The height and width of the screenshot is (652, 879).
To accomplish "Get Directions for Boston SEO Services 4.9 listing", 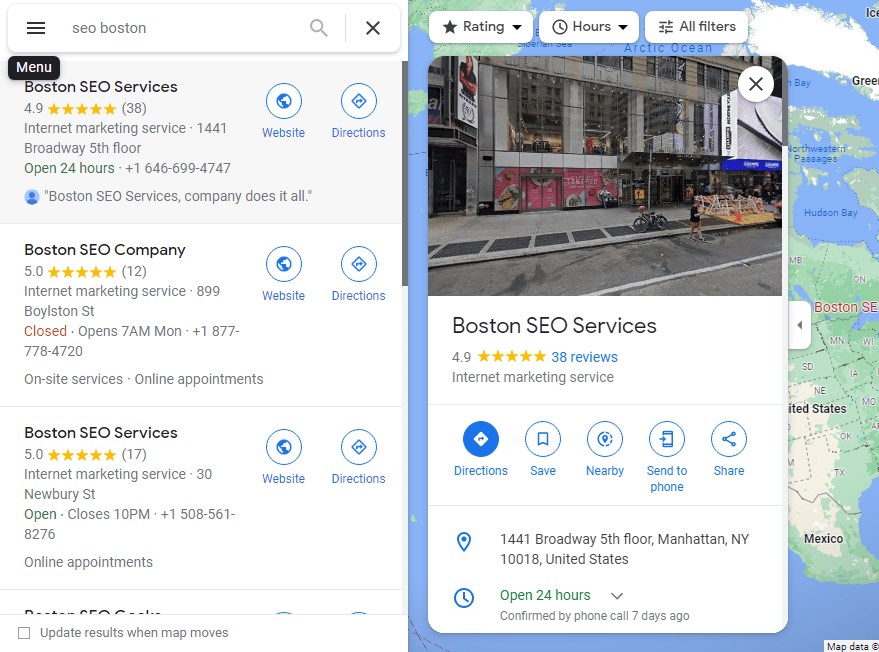I will point(359,112).
